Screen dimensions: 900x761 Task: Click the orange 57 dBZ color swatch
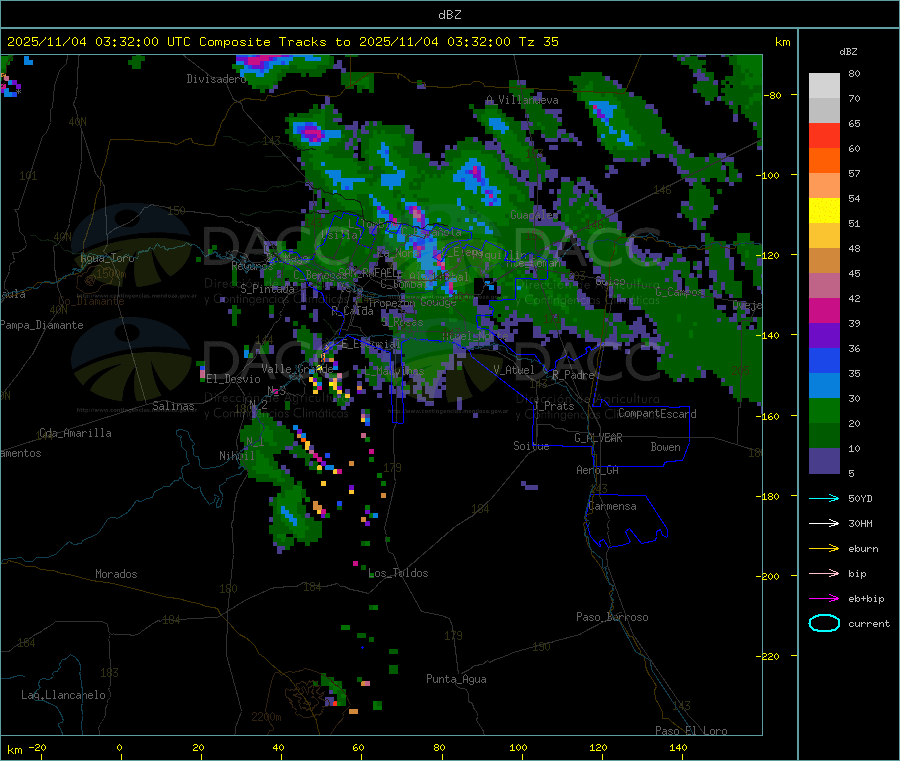click(x=824, y=161)
